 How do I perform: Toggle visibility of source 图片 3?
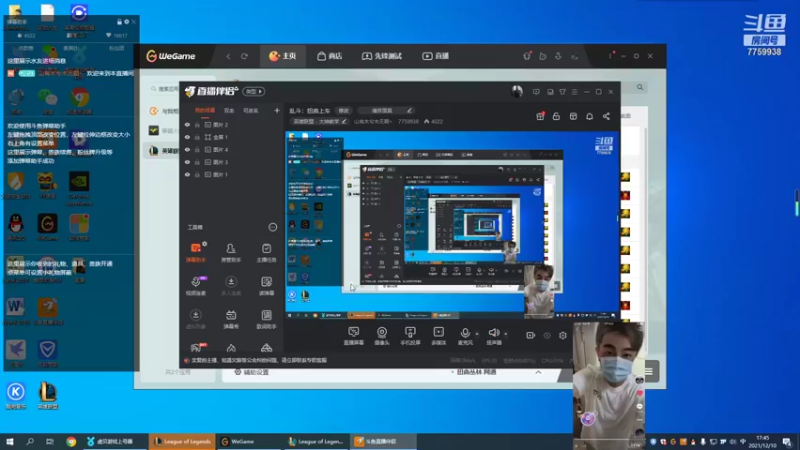click(187, 162)
